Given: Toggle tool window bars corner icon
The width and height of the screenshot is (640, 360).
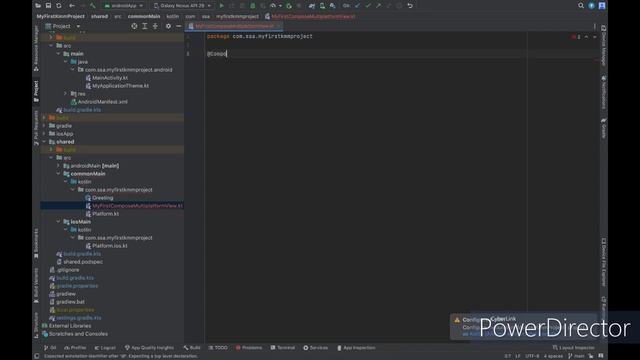Looking at the screenshot, I should pyautogui.click(x=37, y=356).
